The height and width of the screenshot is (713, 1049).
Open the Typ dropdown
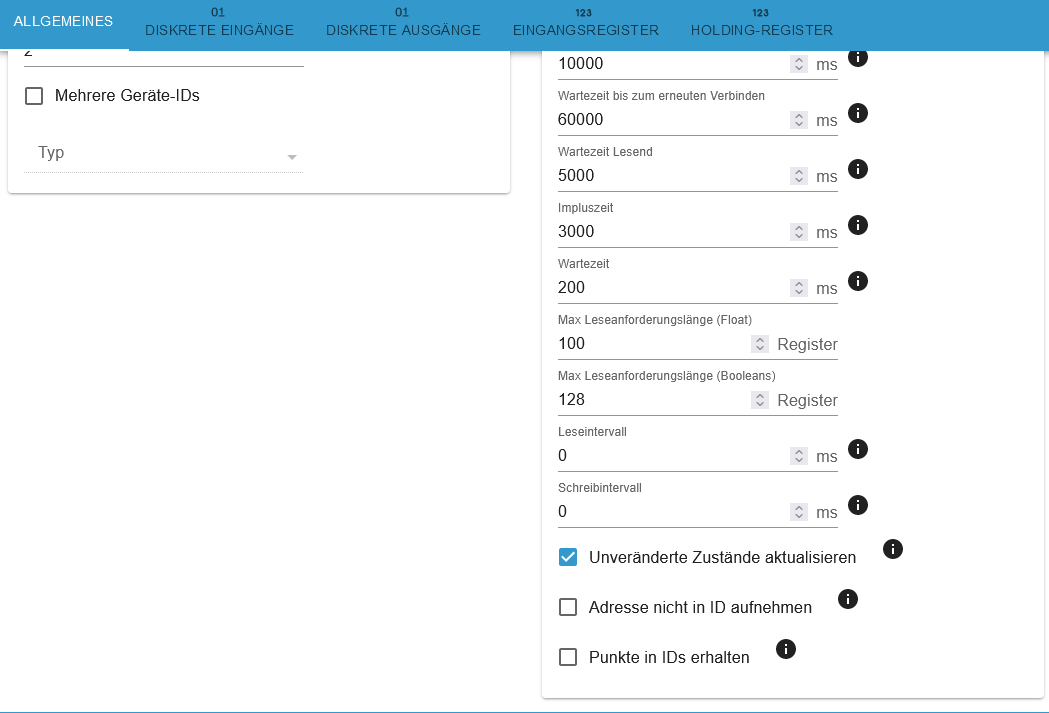coord(163,153)
